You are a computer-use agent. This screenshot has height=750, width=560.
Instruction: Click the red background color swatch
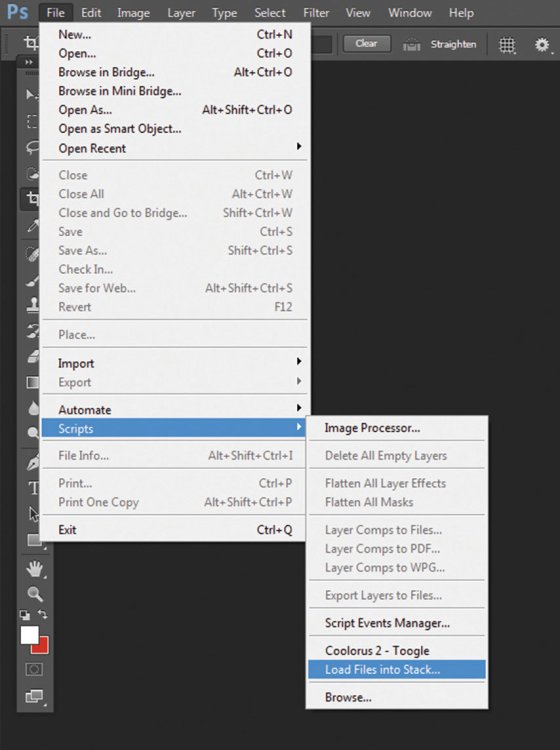click(42, 647)
